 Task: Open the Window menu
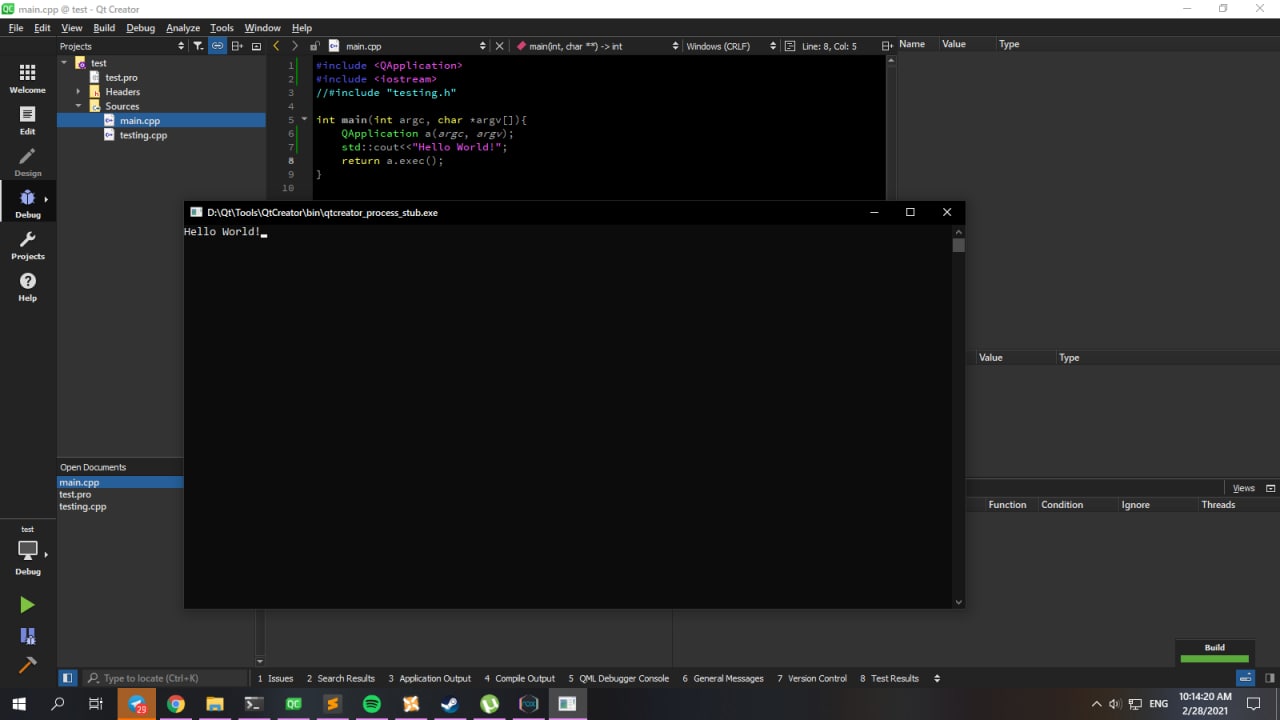(x=263, y=28)
